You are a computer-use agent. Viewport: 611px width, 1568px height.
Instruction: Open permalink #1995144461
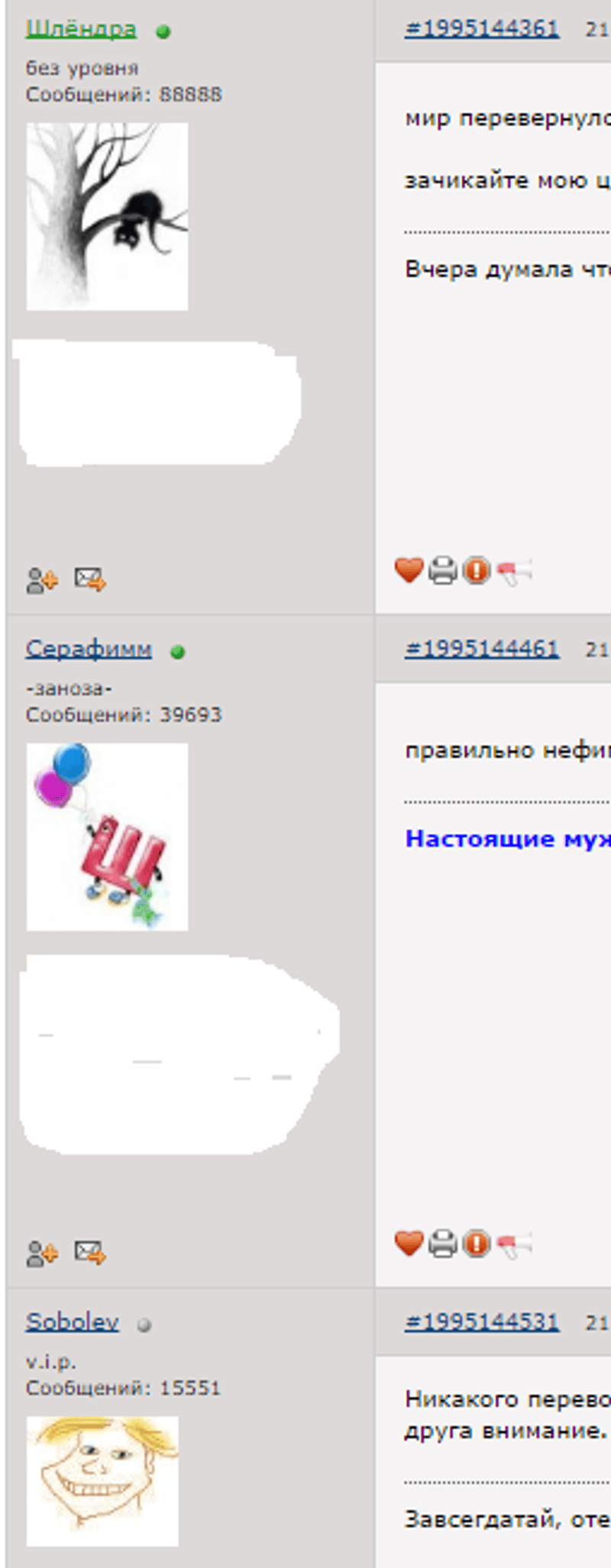[x=482, y=649]
